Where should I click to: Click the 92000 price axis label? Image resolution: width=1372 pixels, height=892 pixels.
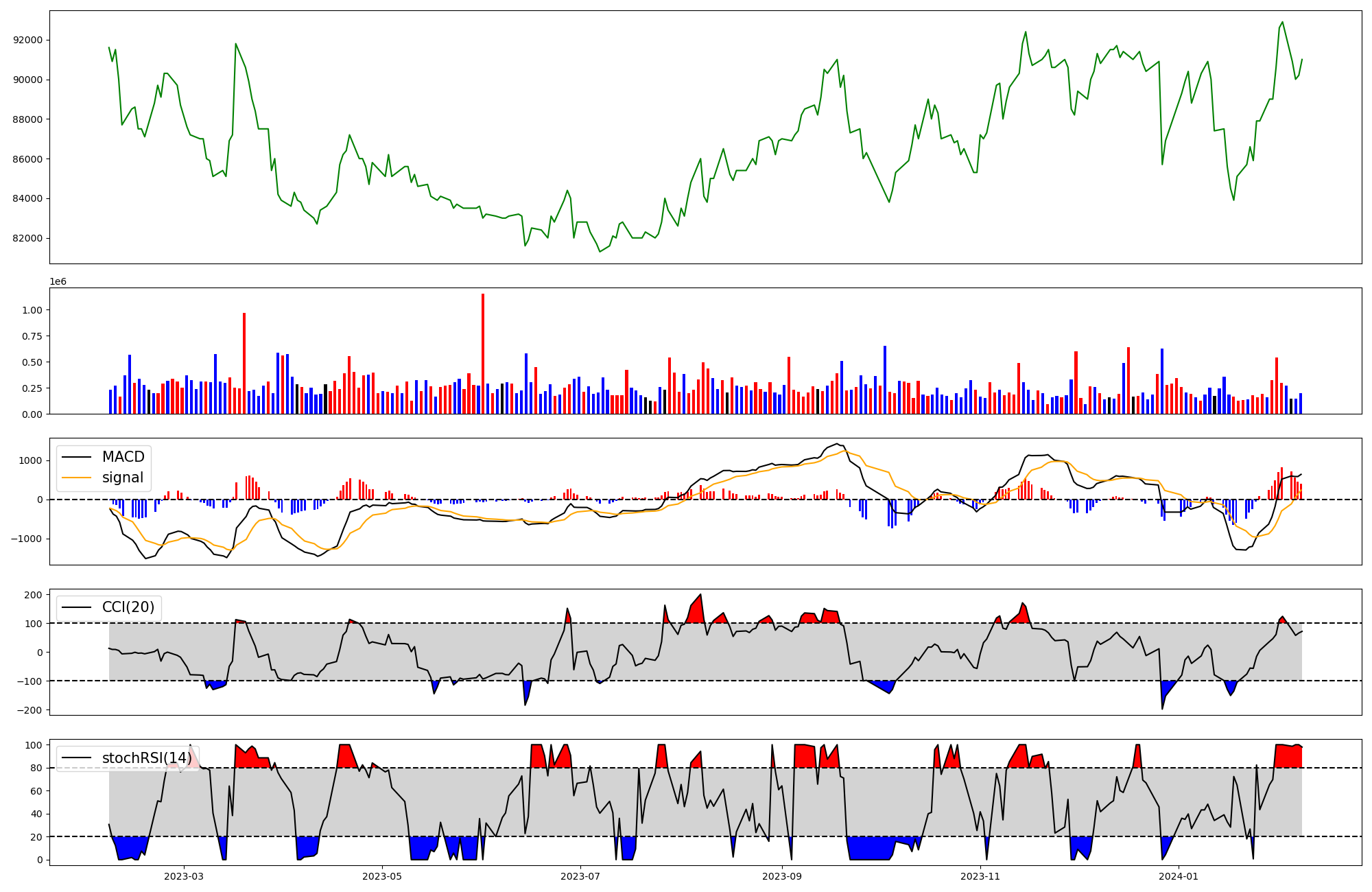pyautogui.click(x=27, y=40)
